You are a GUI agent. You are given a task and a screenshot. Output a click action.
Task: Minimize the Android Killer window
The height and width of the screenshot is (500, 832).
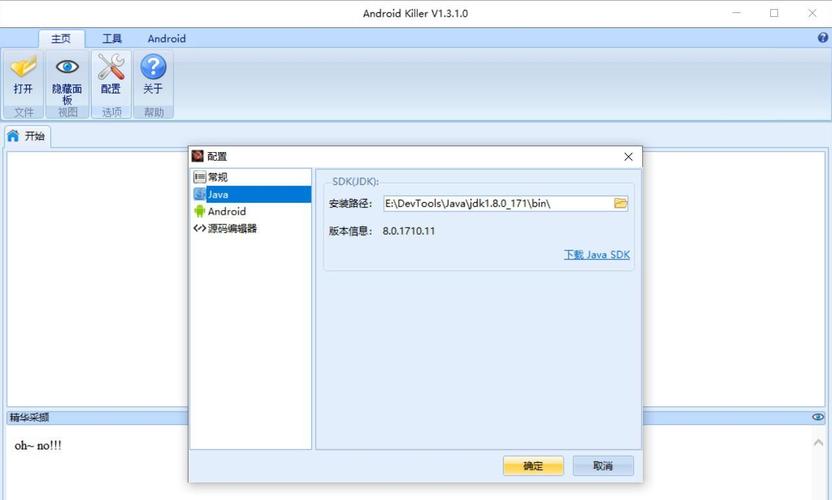[736, 13]
